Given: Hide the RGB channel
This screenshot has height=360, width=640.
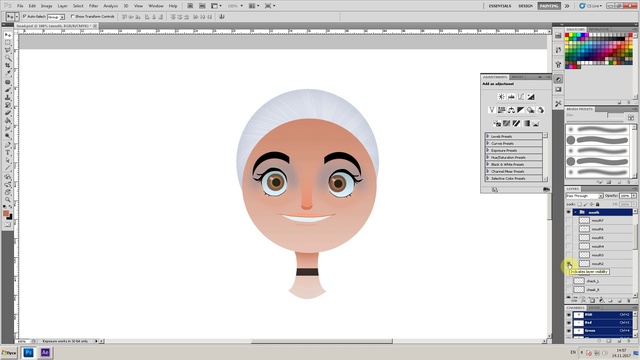Looking at the screenshot, I should point(569,315).
